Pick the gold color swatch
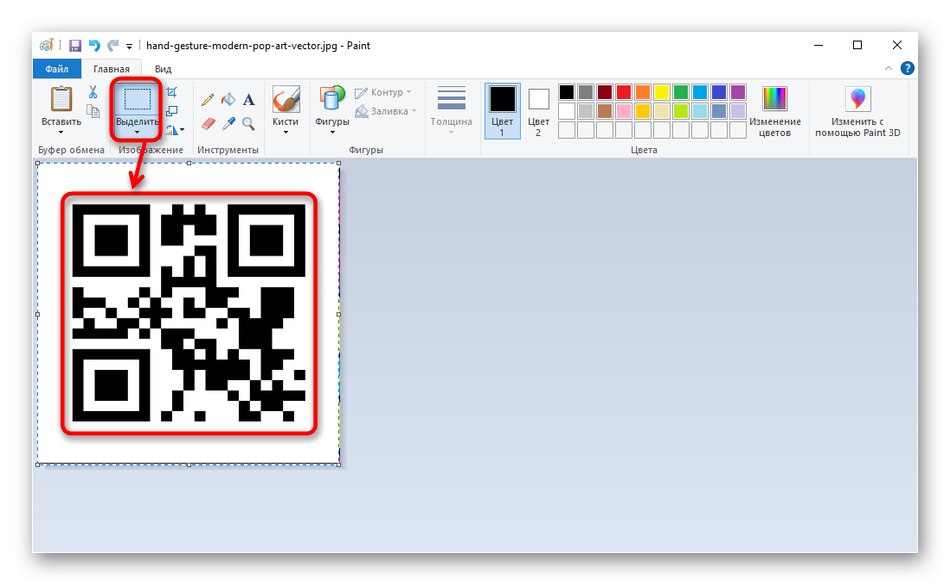Image resolution: width=950 pixels, height=585 pixels. (643, 111)
